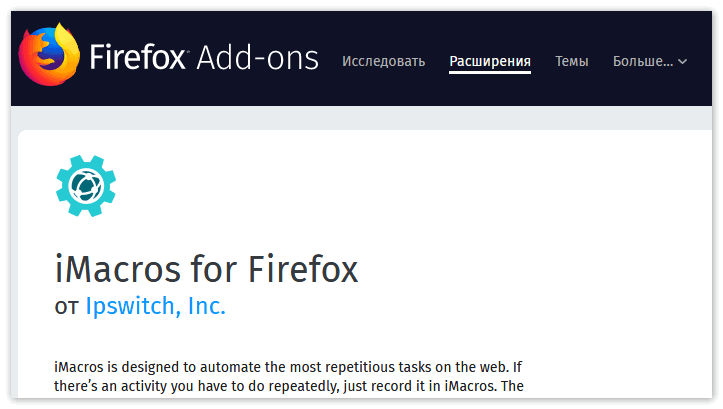723x409 pixels.
Task: Click the iMacros gear icon
Action: point(86,188)
